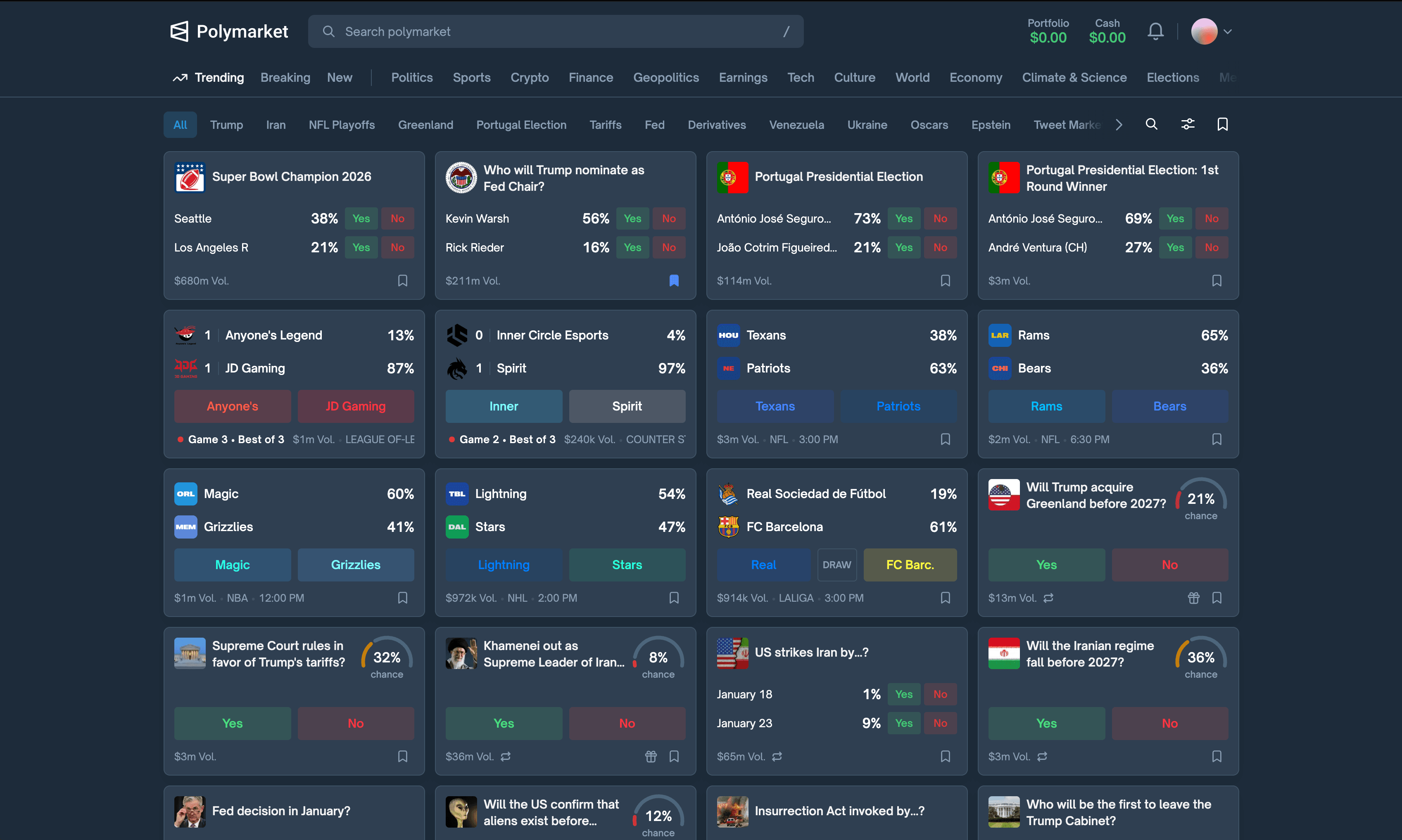Switch to the Crypto category tab
Image resolution: width=1402 pixels, height=840 pixels.
click(x=529, y=78)
